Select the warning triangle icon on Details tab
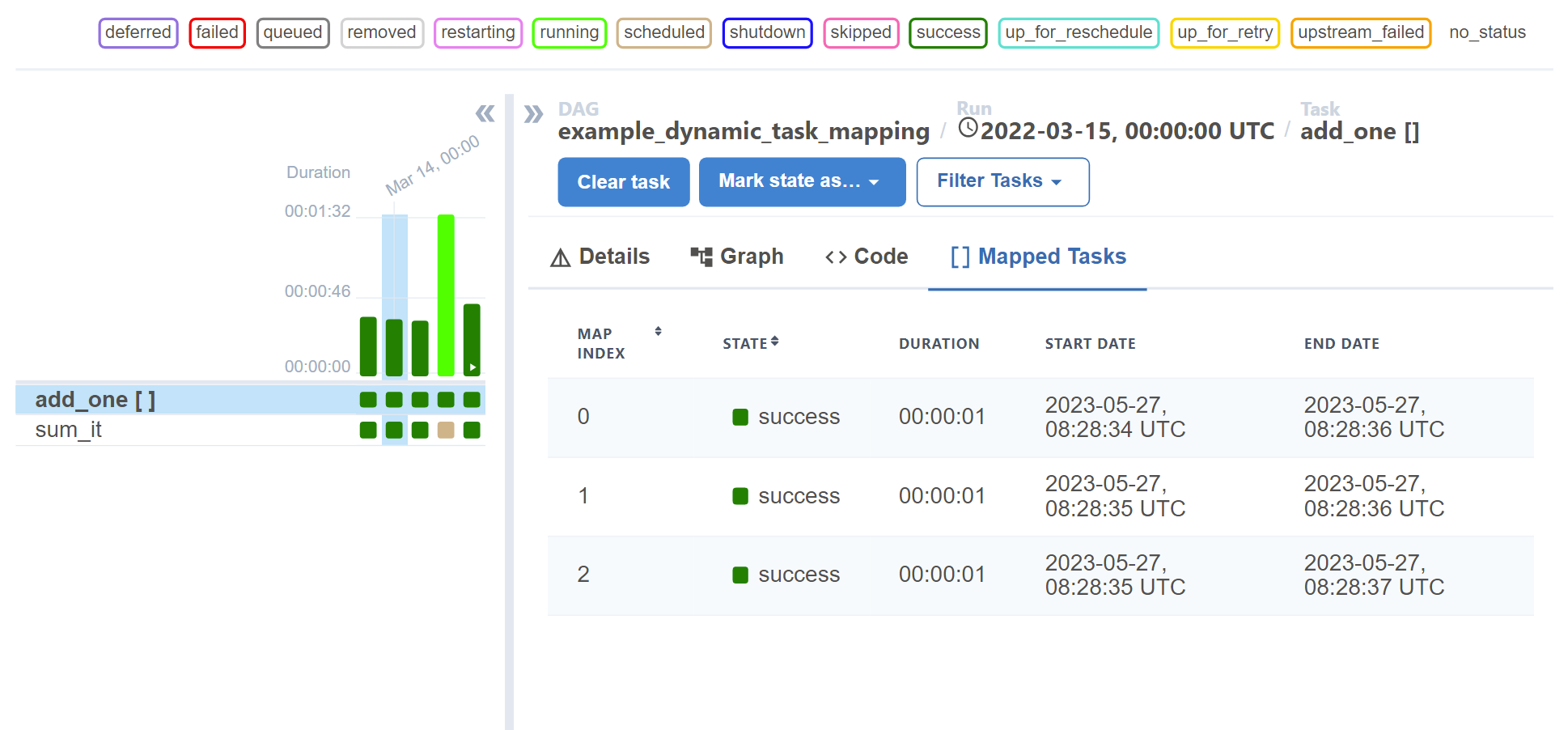 click(562, 257)
